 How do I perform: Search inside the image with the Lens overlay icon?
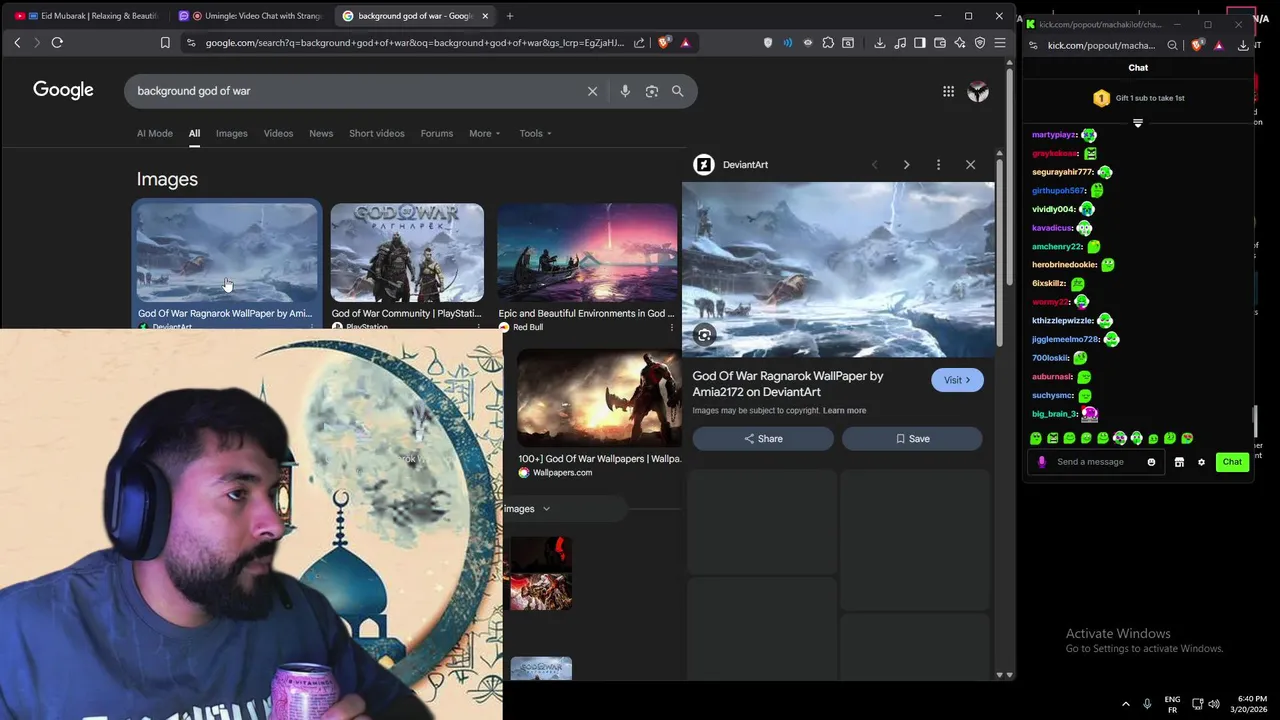(x=704, y=336)
